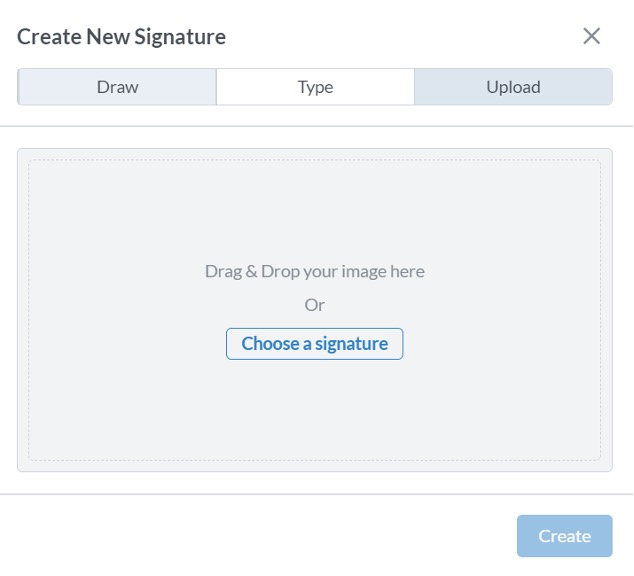Confirm signature creation with Create
Viewport: 634px width, 576px height.
coord(564,536)
